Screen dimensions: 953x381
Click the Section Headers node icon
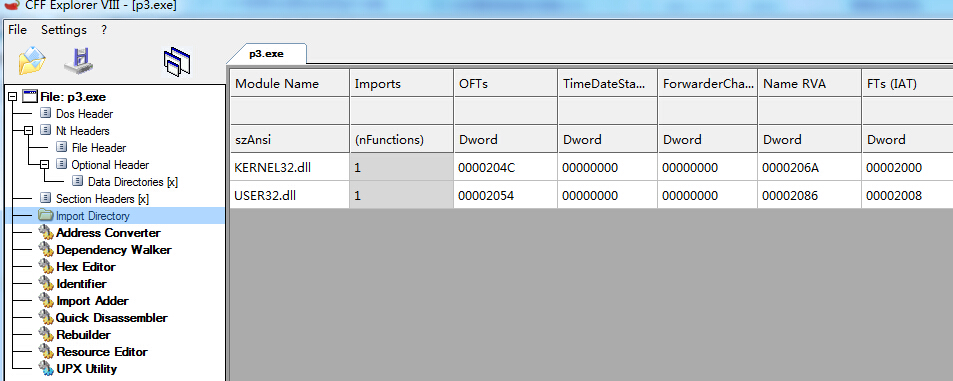pos(45,199)
